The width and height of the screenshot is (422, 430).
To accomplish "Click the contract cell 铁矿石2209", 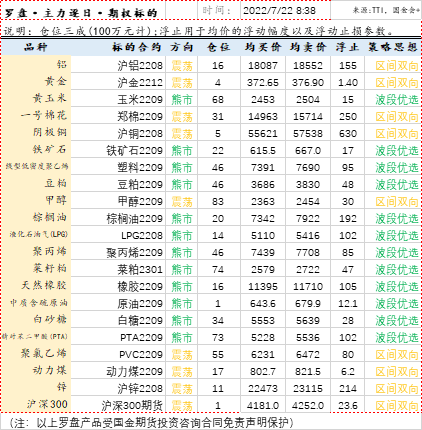I will pos(135,151).
